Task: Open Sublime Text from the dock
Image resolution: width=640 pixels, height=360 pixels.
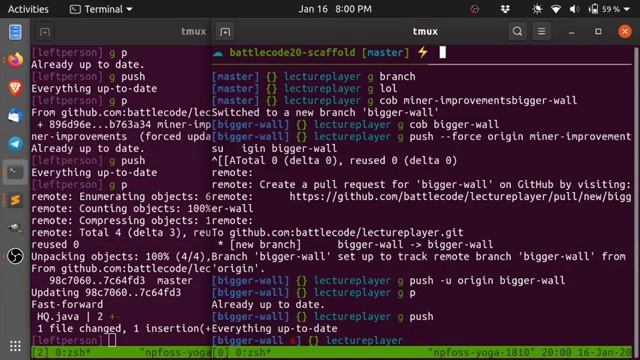Action: click(x=15, y=200)
